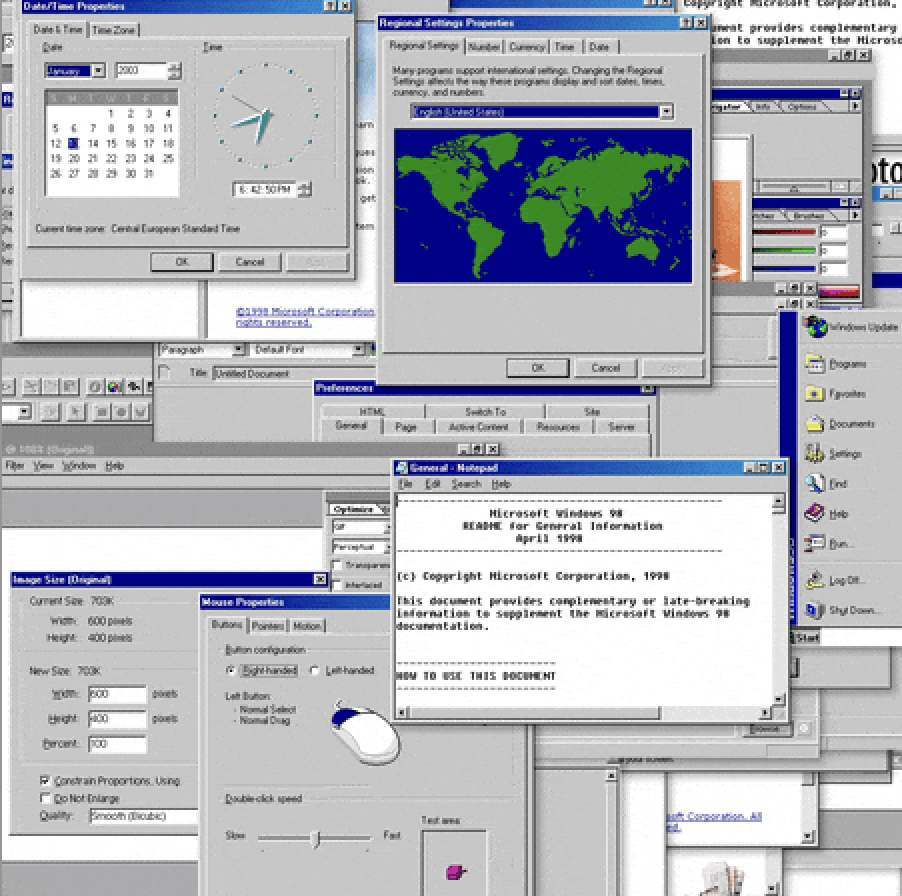902x896 pixels.
Task: Open the January month dropdown
Action: (x=98, y=71)
